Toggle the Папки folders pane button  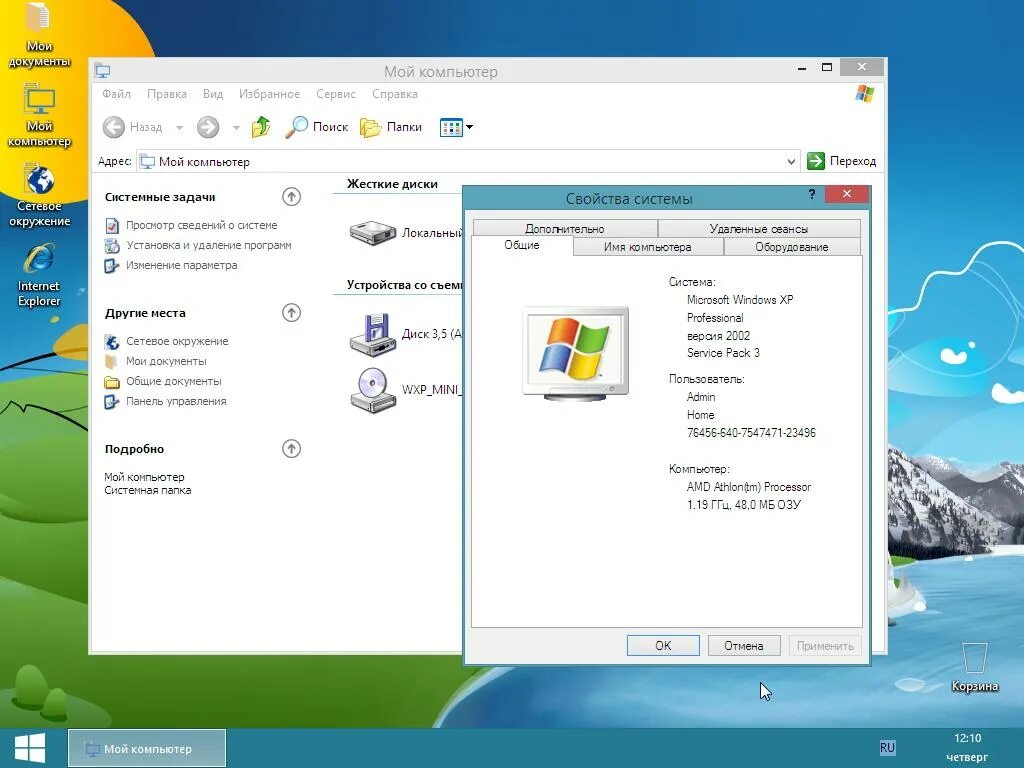(x=391, y=127)
